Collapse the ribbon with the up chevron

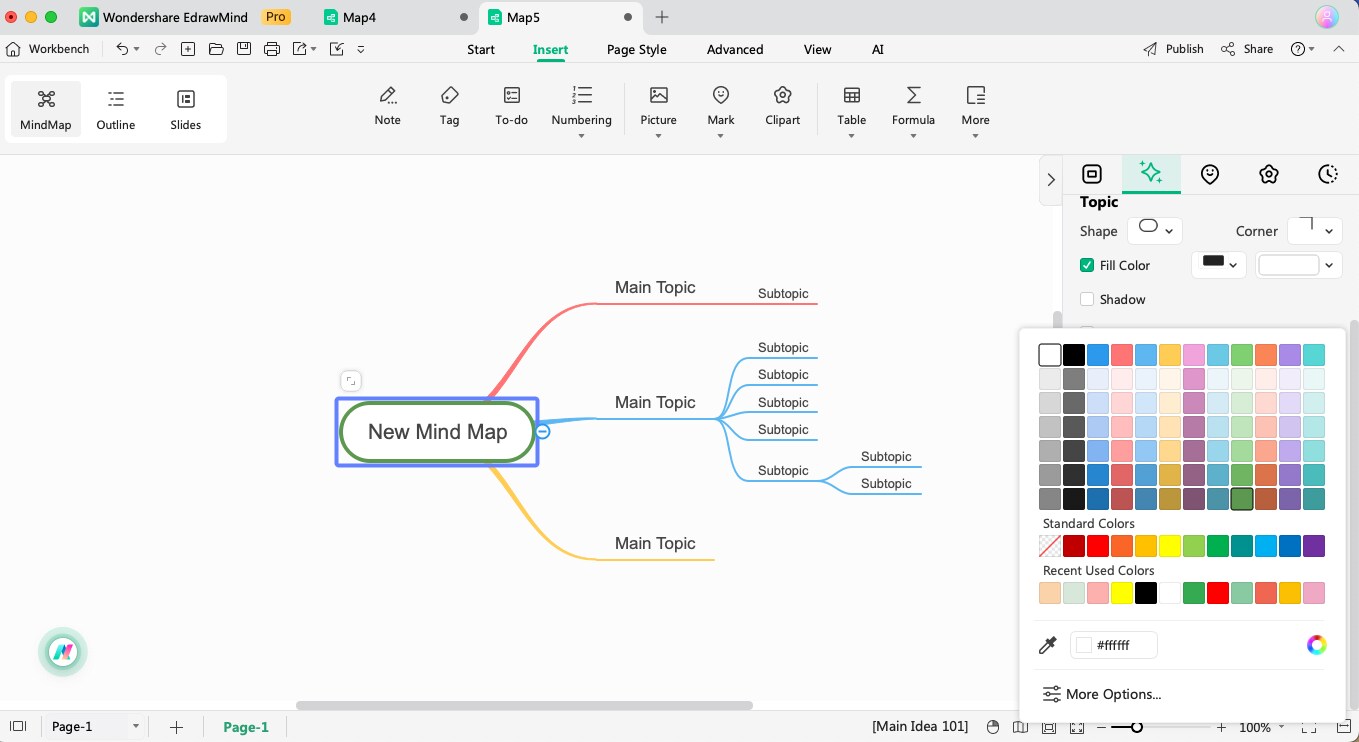coord(1338,48)
